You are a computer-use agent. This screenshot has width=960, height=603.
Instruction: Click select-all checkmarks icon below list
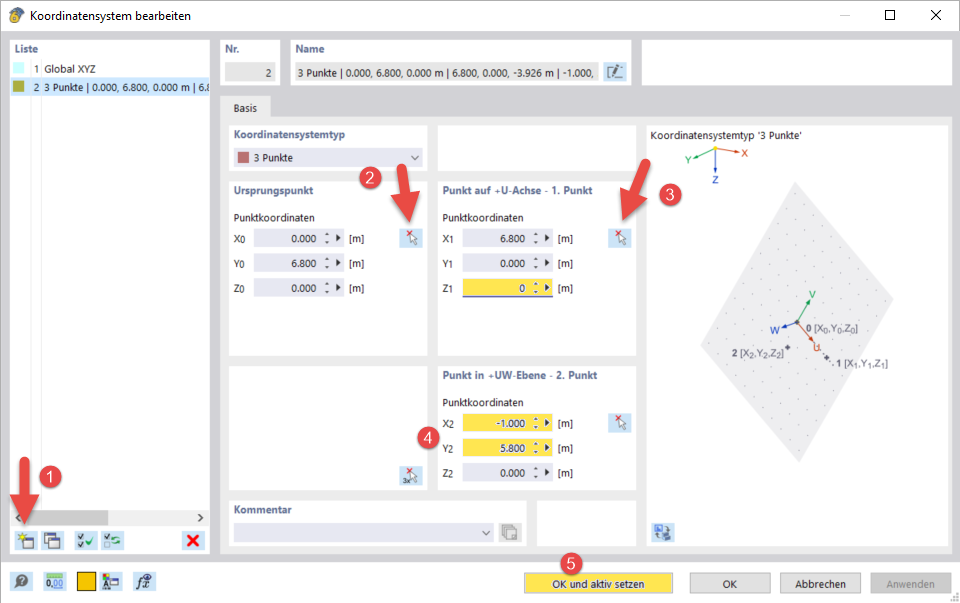tap(86, 541)
